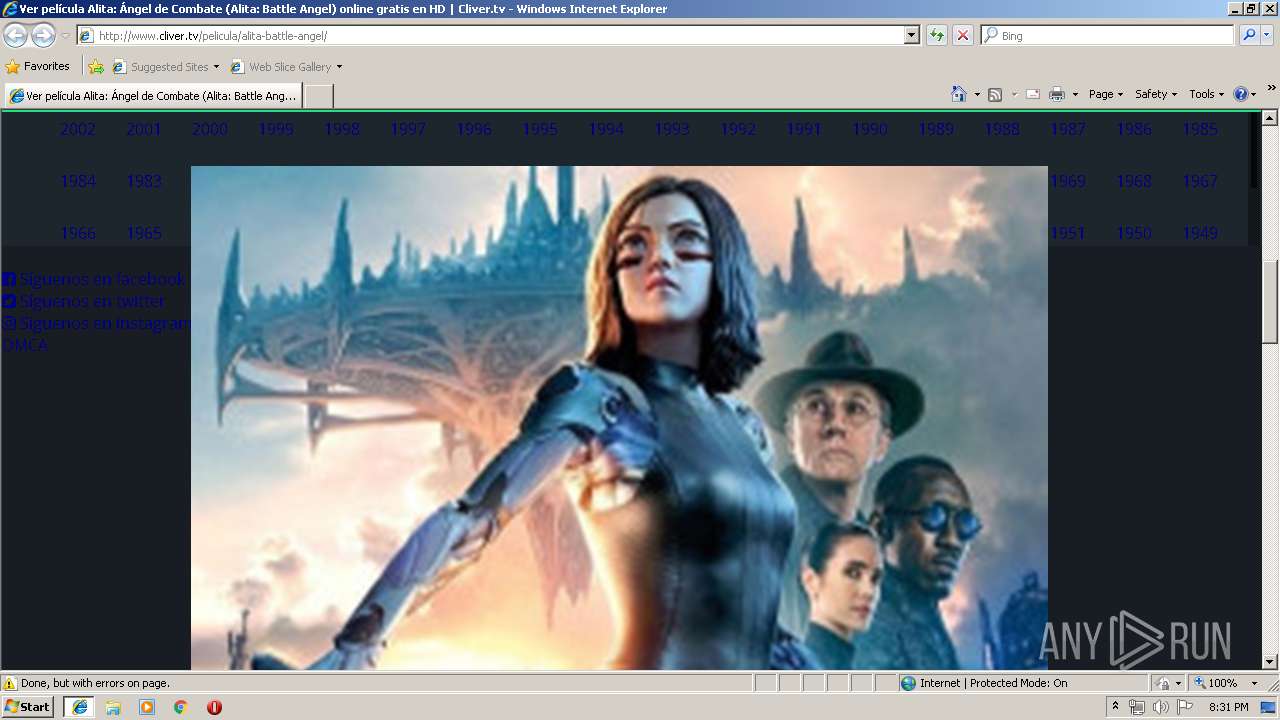This screenshot has width=1280, height=720.
Task: Click Síguenos en twitter link
Action: click(84, 301)
